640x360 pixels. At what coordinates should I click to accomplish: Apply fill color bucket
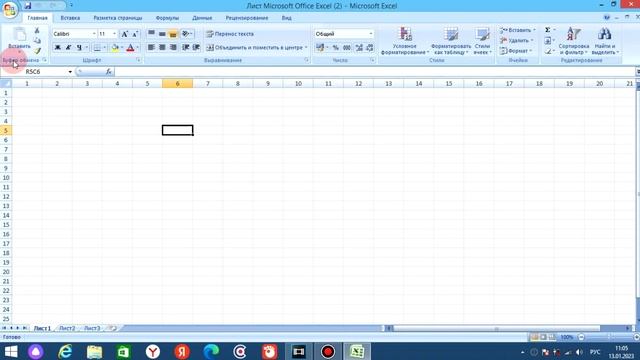click(x=115, y=48)
